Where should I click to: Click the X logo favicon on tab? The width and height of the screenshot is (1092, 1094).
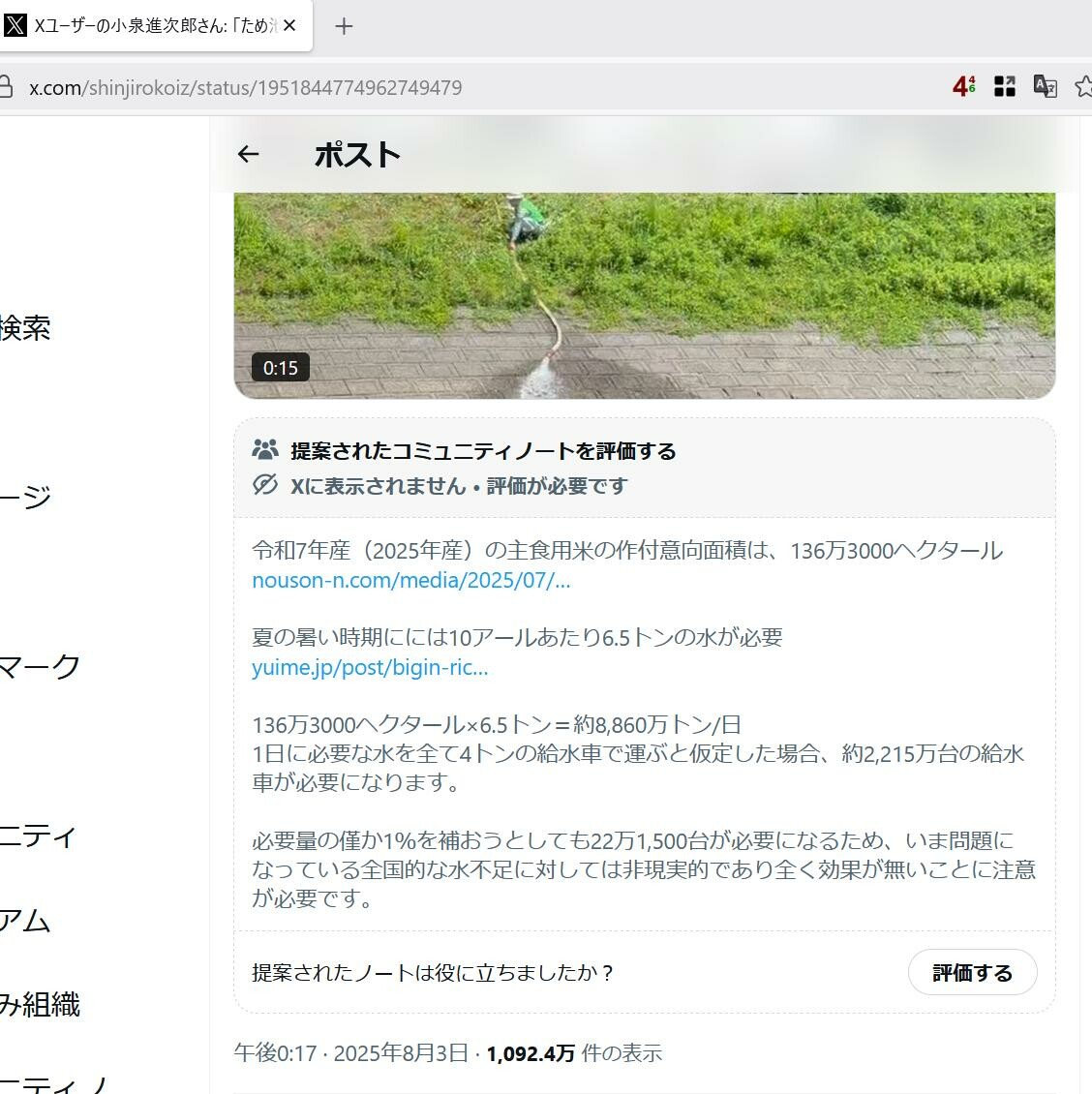click(x=15, y=26)
